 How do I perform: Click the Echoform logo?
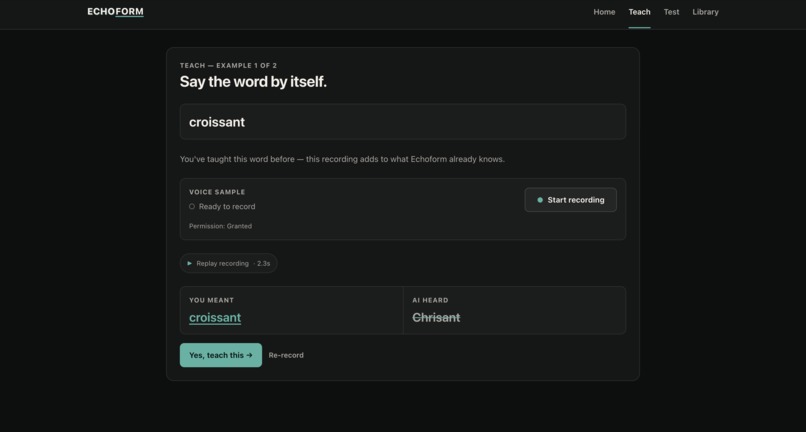tap(115, 12)
